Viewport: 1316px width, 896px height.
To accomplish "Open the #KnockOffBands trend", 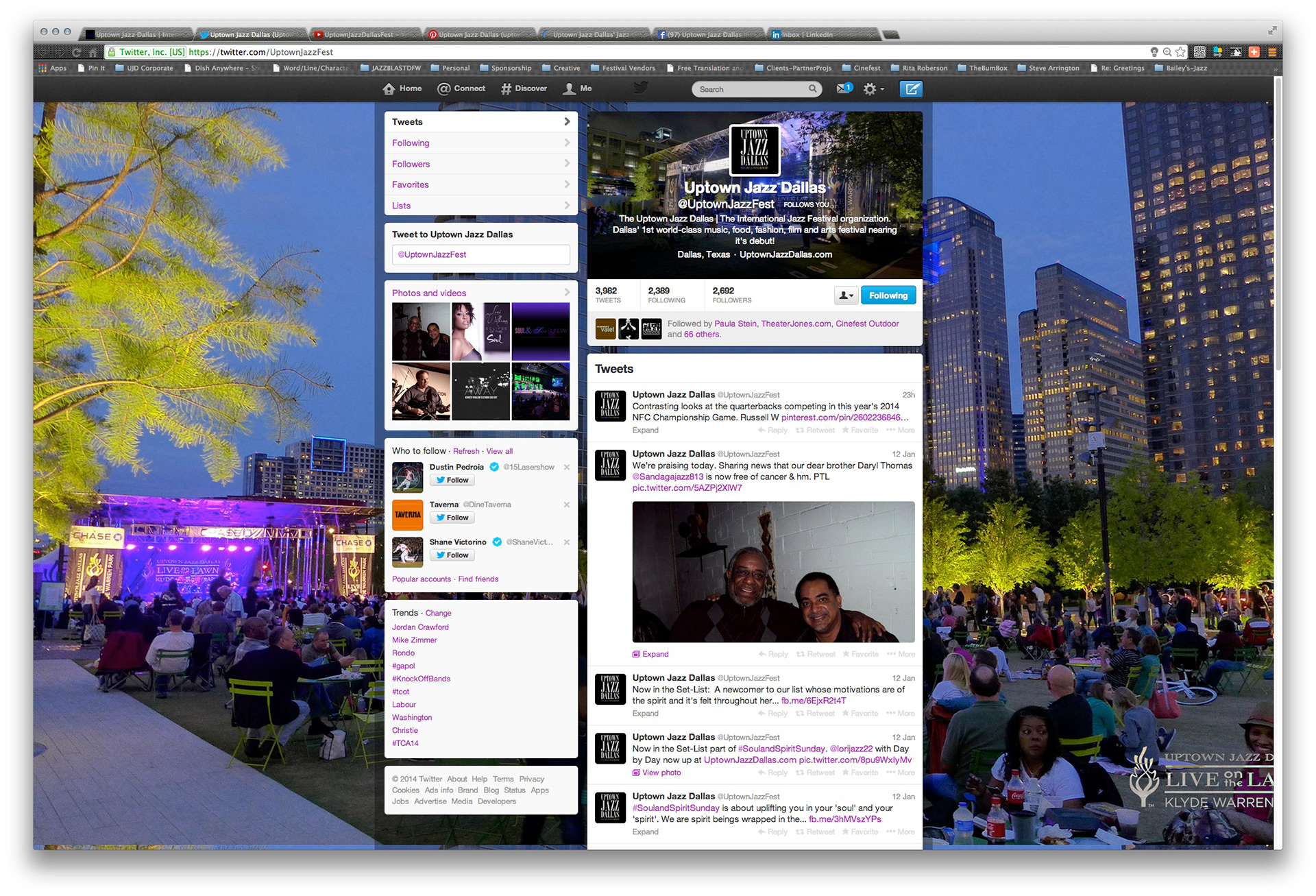I will tap(422, 679).
